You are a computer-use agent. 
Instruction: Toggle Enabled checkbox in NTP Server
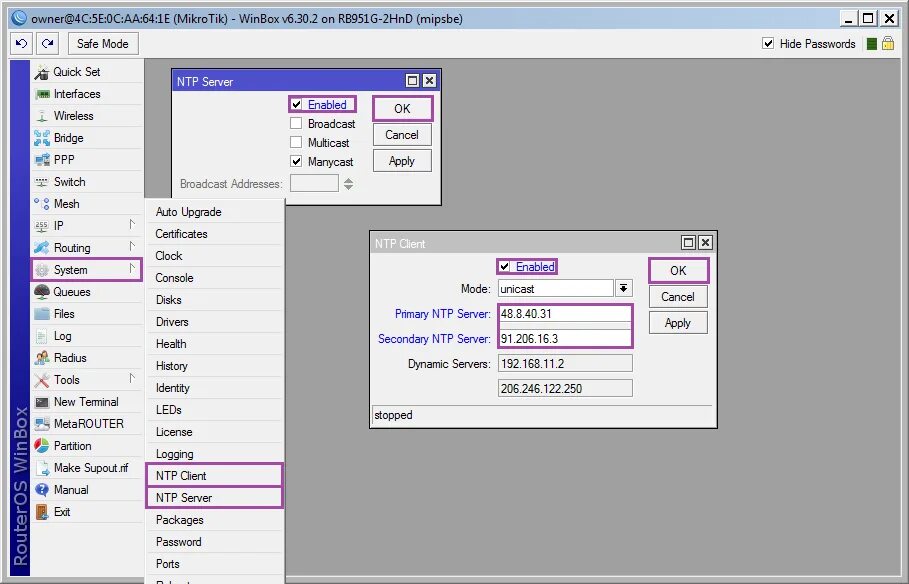click(296, 104)
